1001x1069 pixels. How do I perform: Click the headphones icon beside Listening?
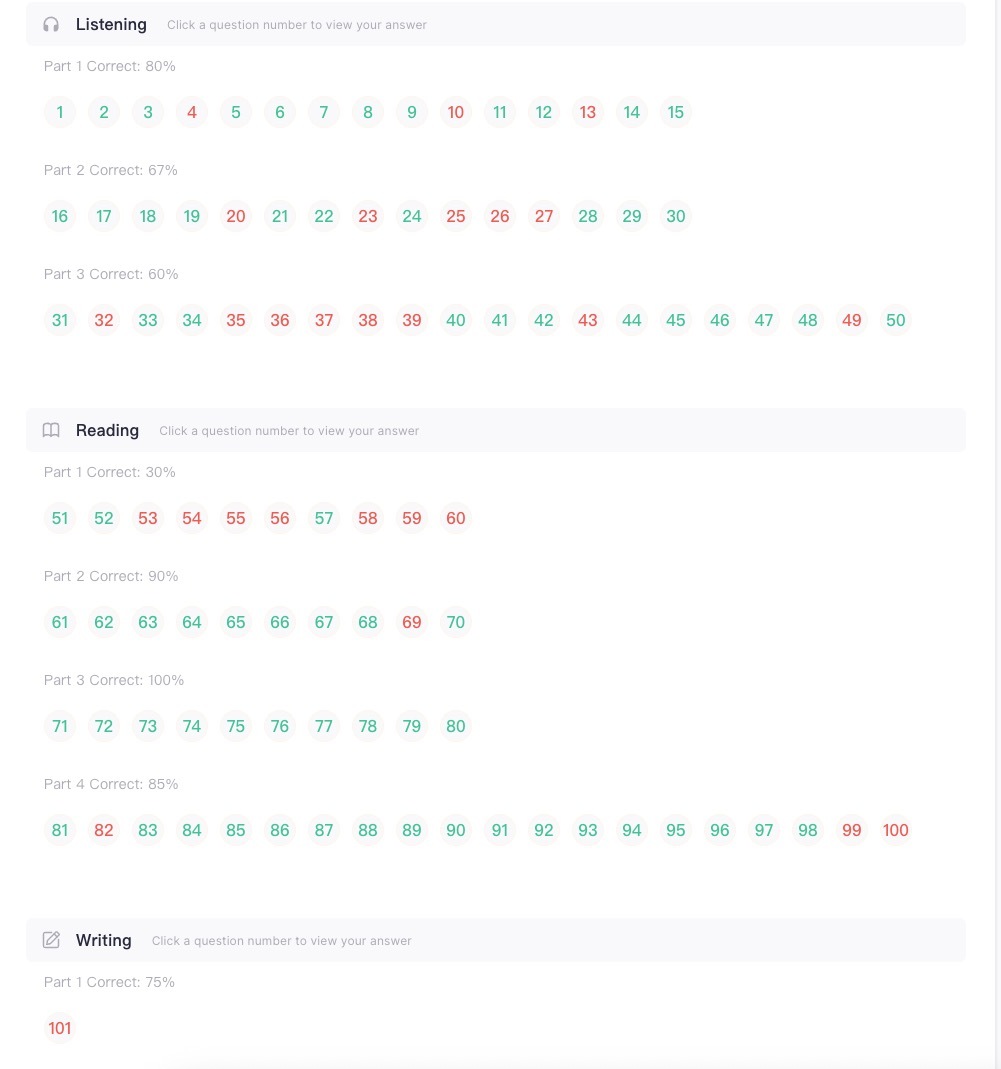tap(51, 25)
